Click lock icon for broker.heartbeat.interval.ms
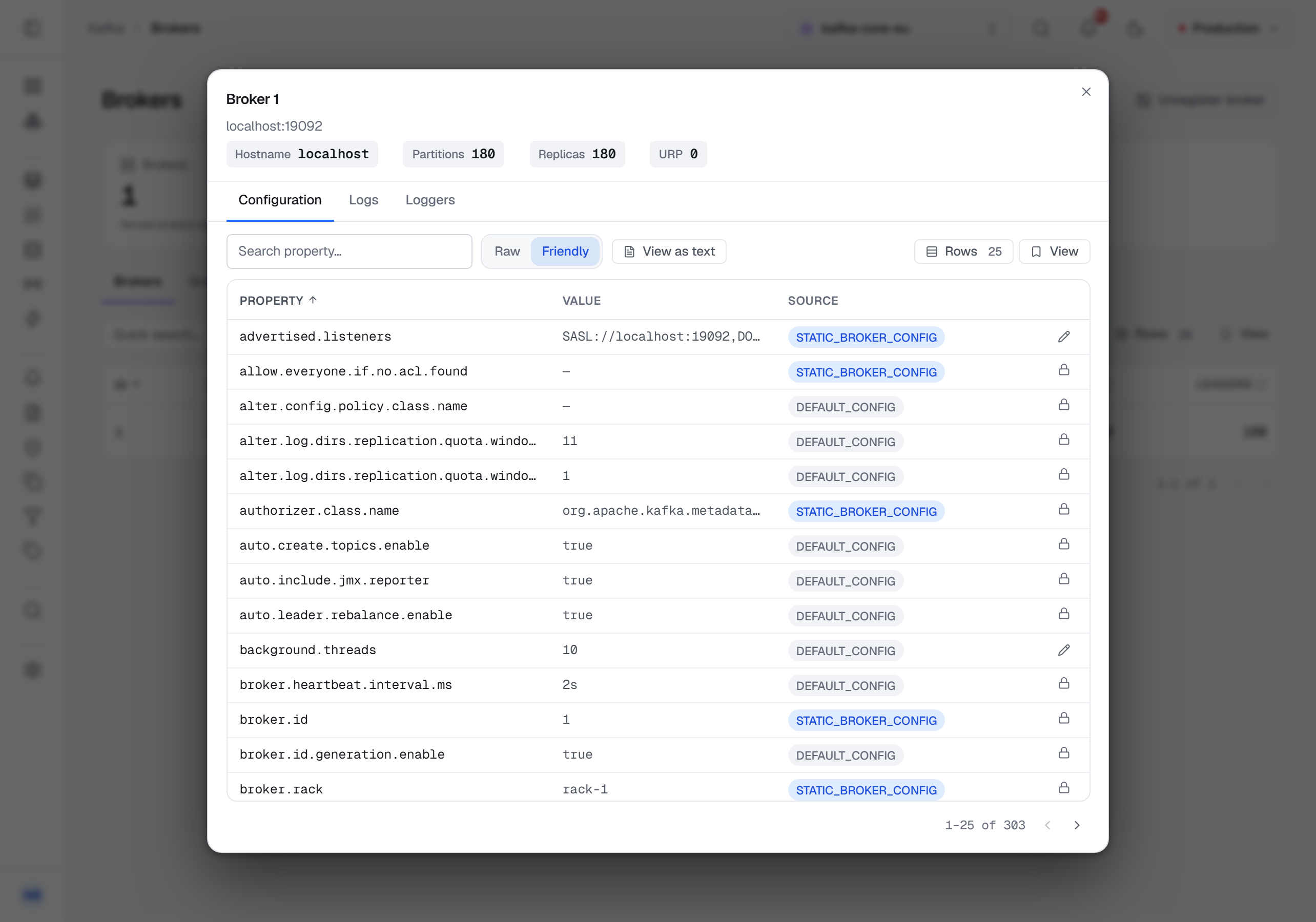Image resolution: width=1316 pixels, height=922 pixels. click(x=1063, y=684)
